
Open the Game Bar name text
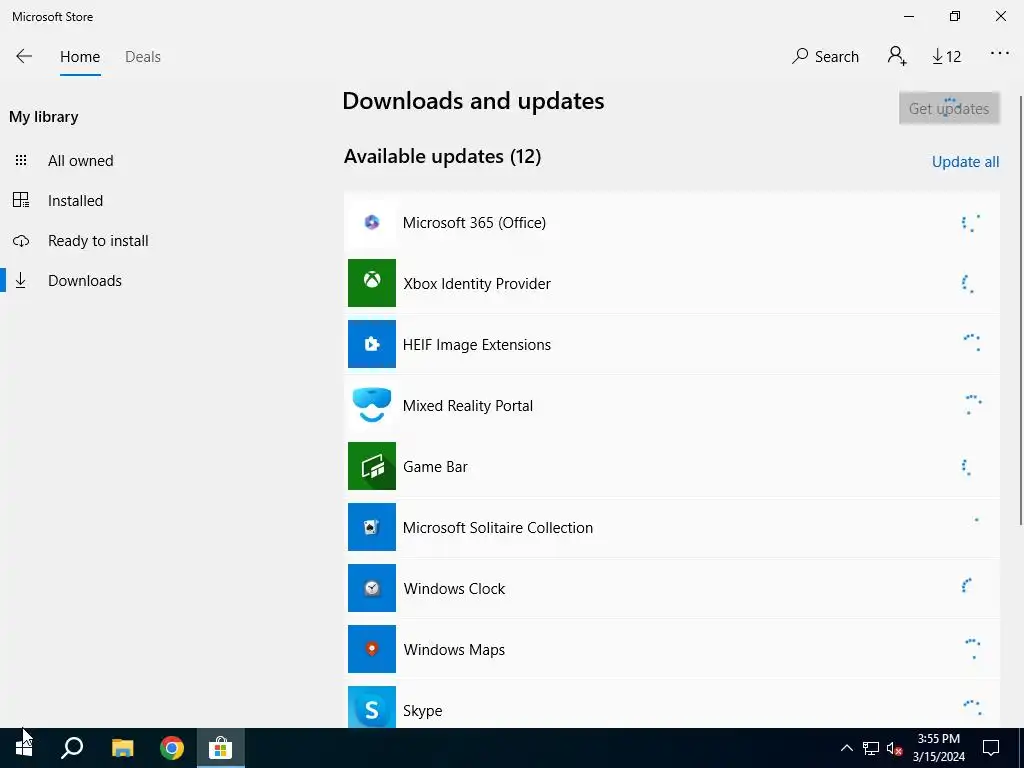click(x=435, y=467)
